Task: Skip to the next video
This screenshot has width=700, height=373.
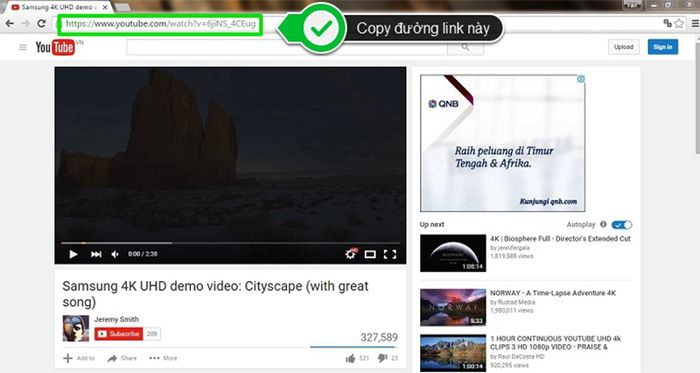Action: point(96,254)
